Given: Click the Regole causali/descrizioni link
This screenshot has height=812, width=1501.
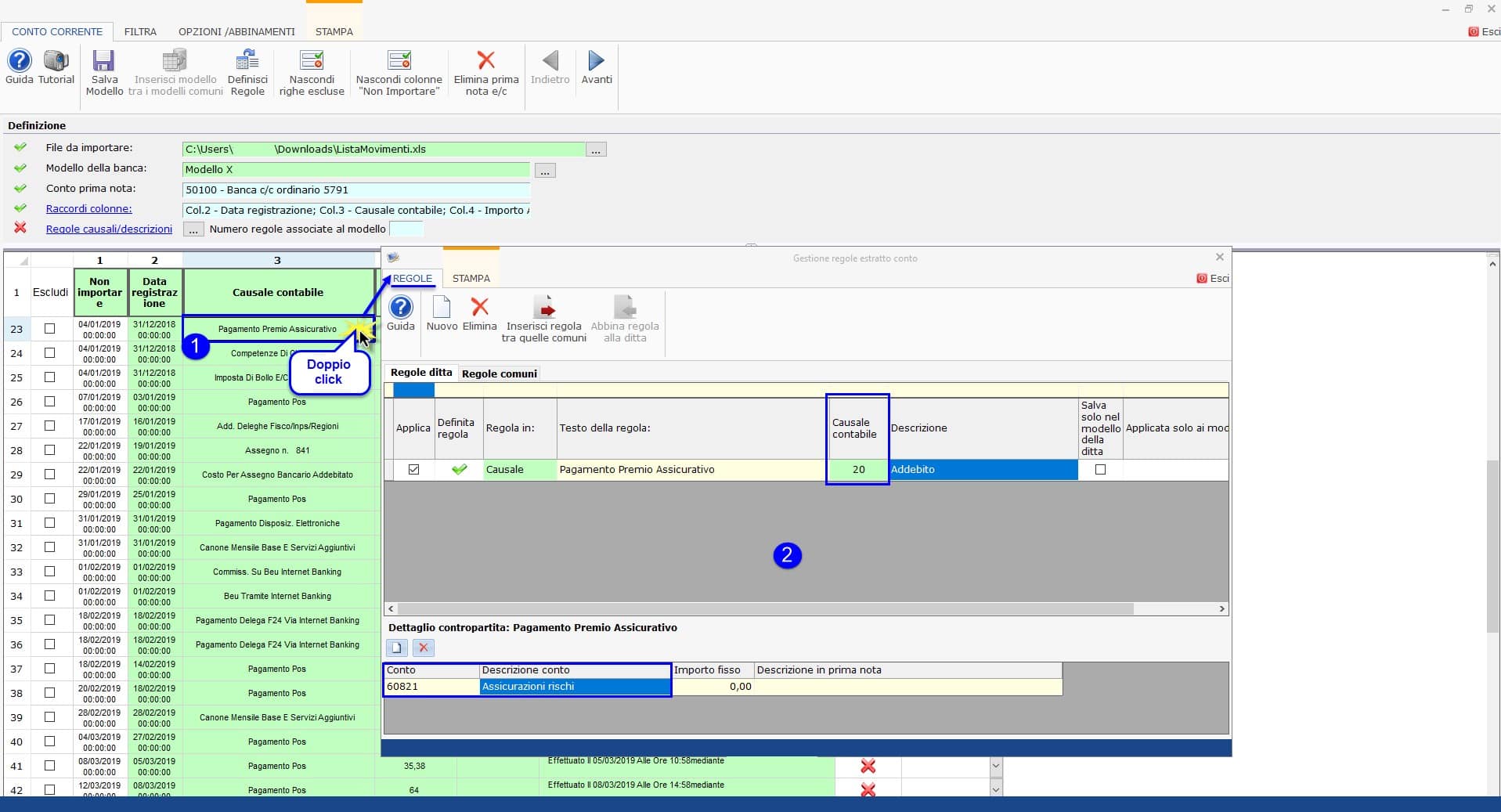Looking at the screenshot, I should (109, 229).
